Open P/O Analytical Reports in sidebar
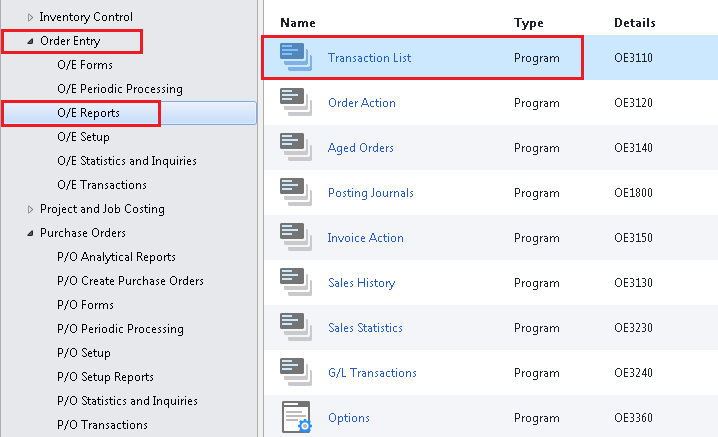 (x=116, y=257)
